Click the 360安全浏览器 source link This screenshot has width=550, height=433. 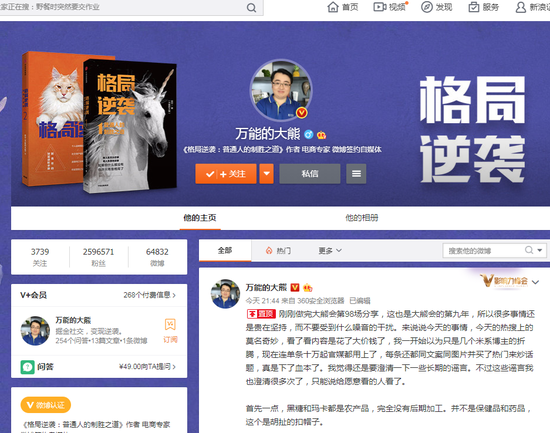(x=321, y=301)
